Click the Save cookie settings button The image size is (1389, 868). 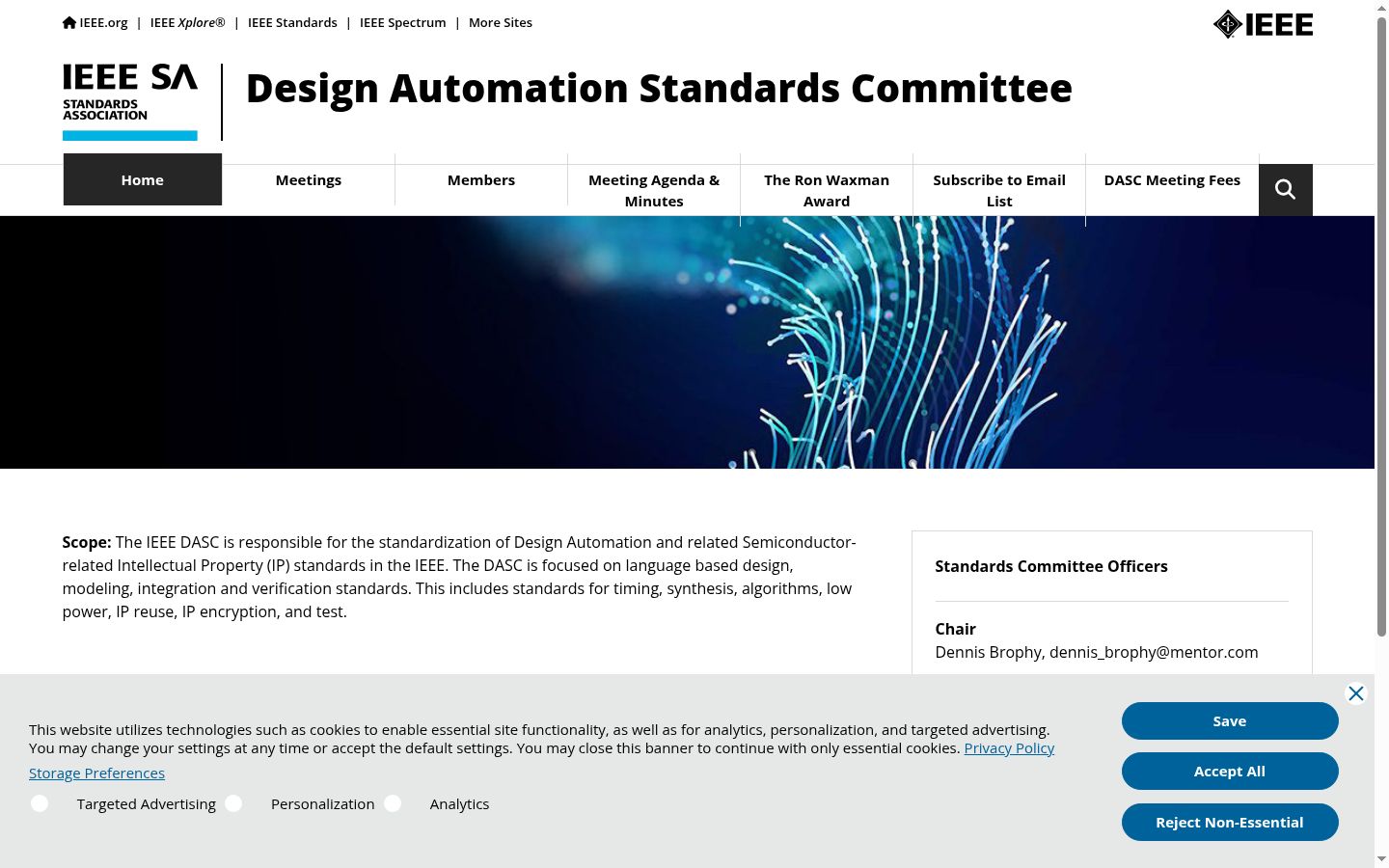coord(1230,720)
